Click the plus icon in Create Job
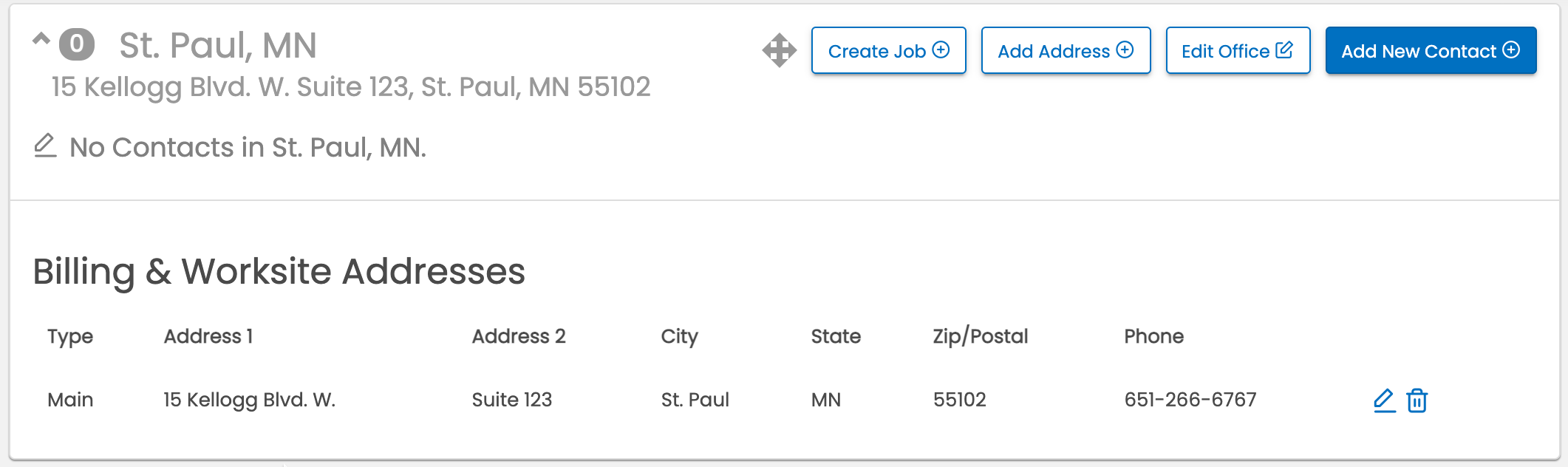Screen dimensions: 1568x467 click(941, 50)
